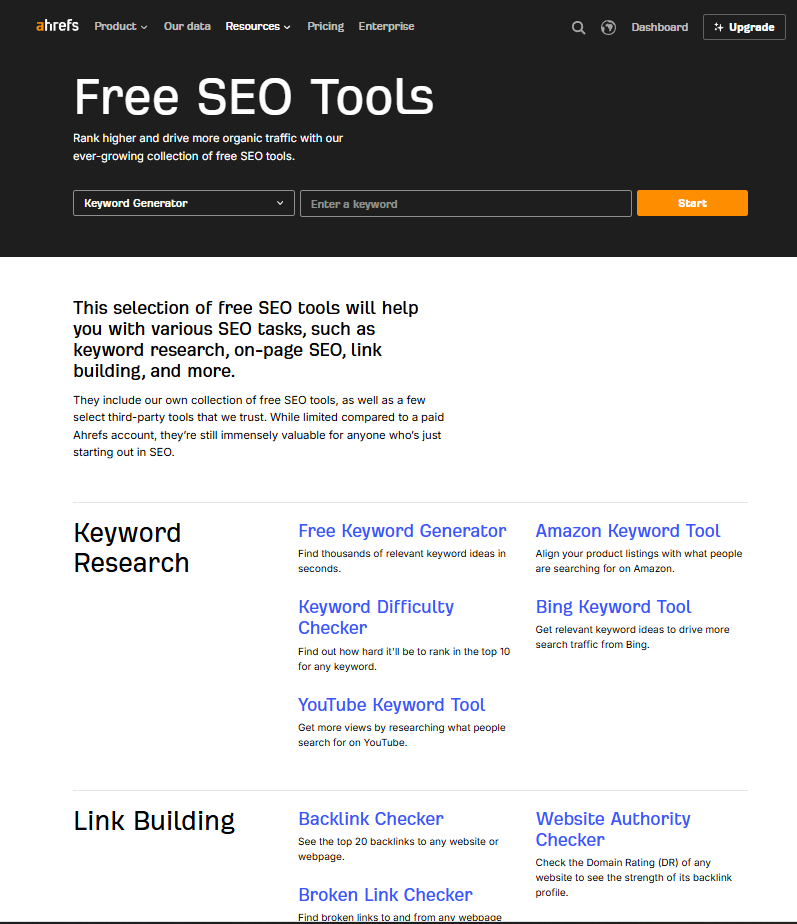Open the YouTube Keyword Tool link
The width and height of the screenshot is (797, 924).
[391, 705]
